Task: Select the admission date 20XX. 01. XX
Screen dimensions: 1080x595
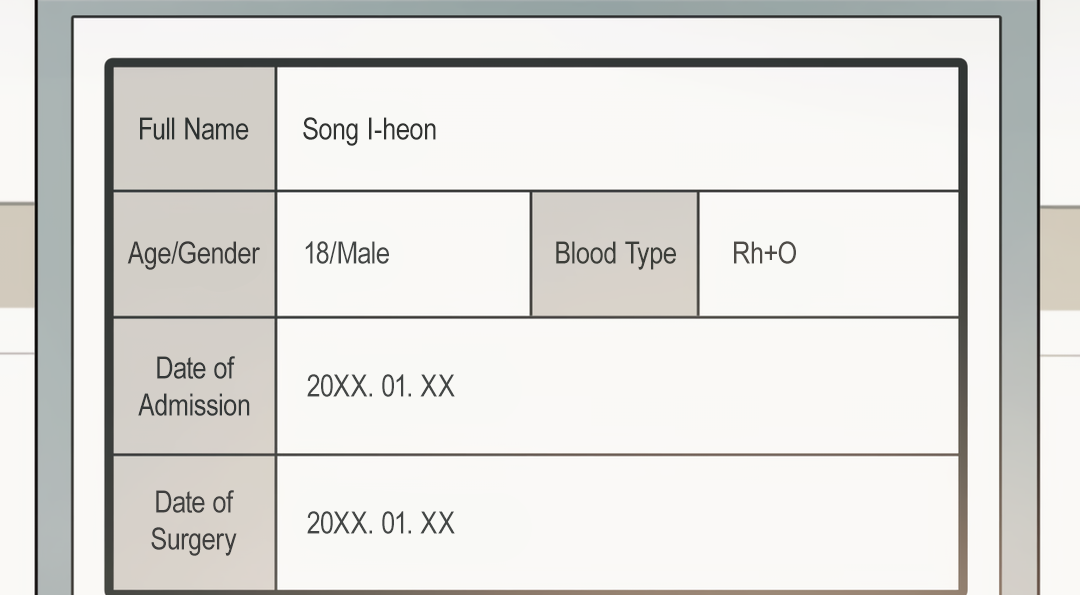Action: click(380, 387)
